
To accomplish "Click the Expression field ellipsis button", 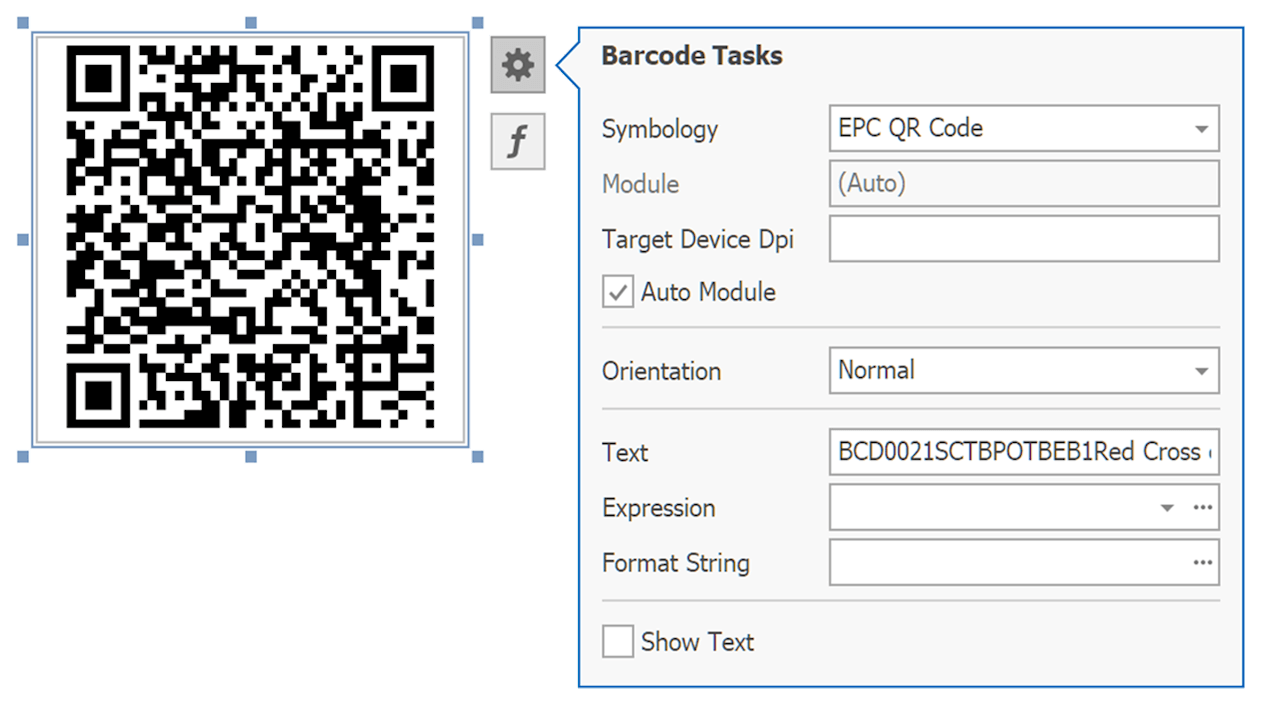I will point(1202,508).
